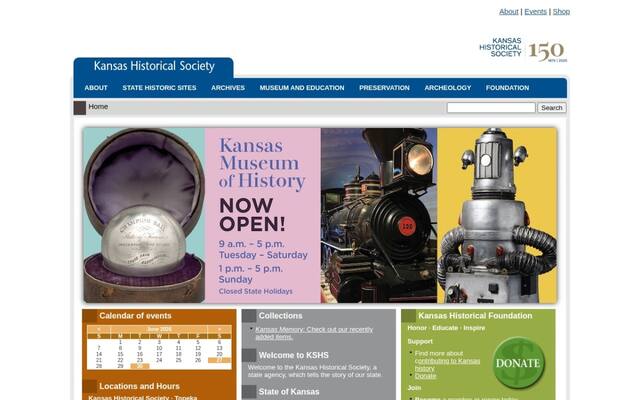Click the Kansas Historical Foundation heading
The image size is (640, 400).
[475, 316]
